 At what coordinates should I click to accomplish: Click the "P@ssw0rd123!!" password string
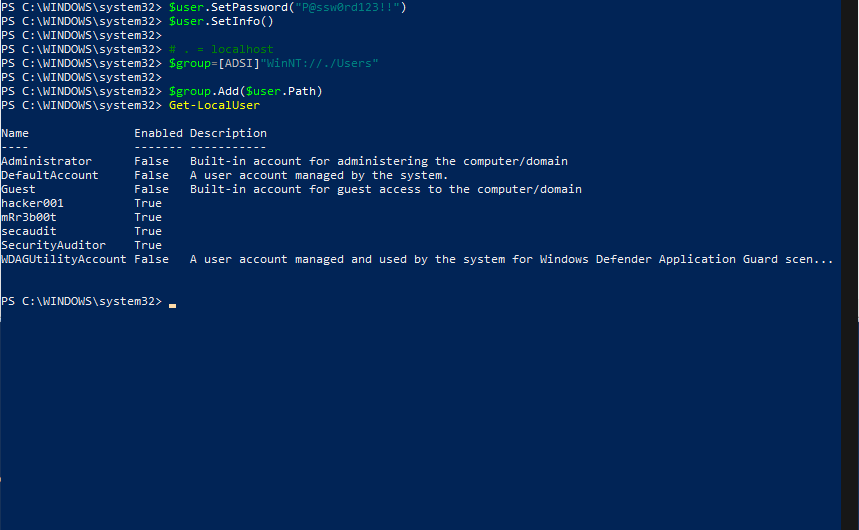point(341,7)
